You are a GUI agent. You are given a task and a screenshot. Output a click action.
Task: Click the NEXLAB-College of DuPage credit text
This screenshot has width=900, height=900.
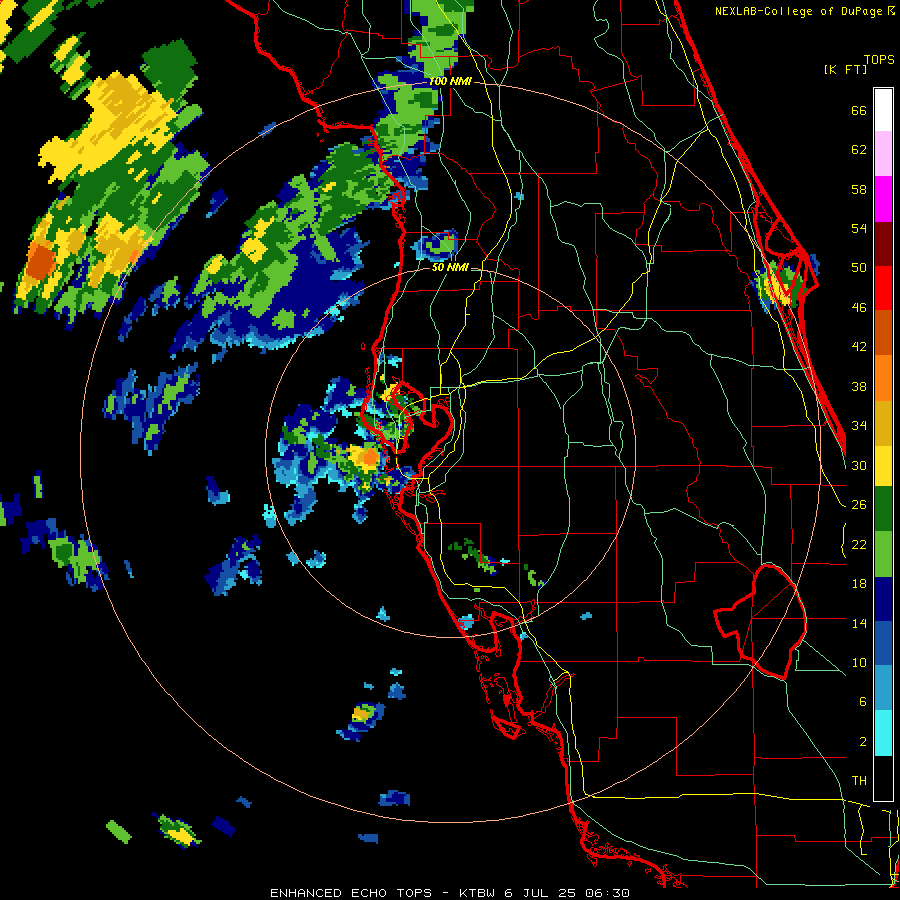click(x=798, y=11)
